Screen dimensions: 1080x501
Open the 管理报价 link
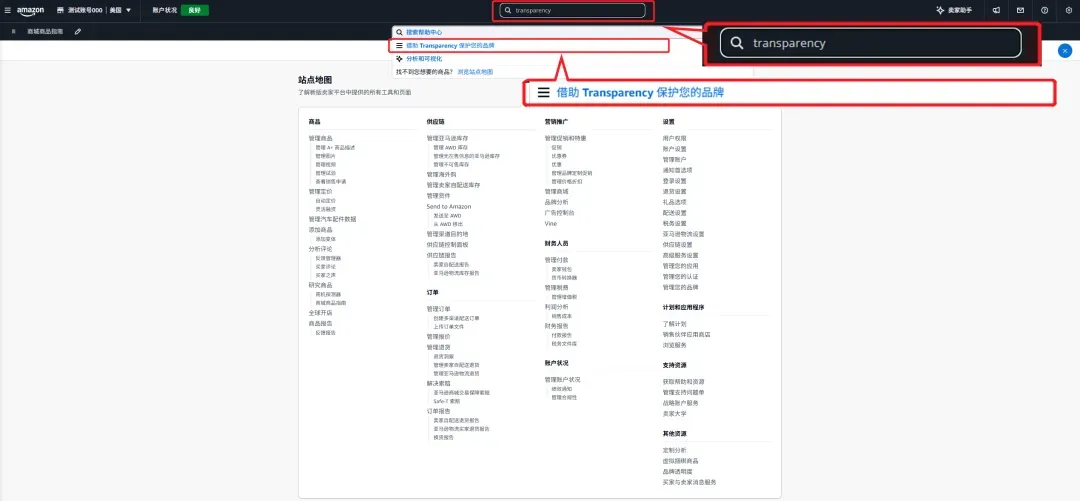(x=439, y=337)
